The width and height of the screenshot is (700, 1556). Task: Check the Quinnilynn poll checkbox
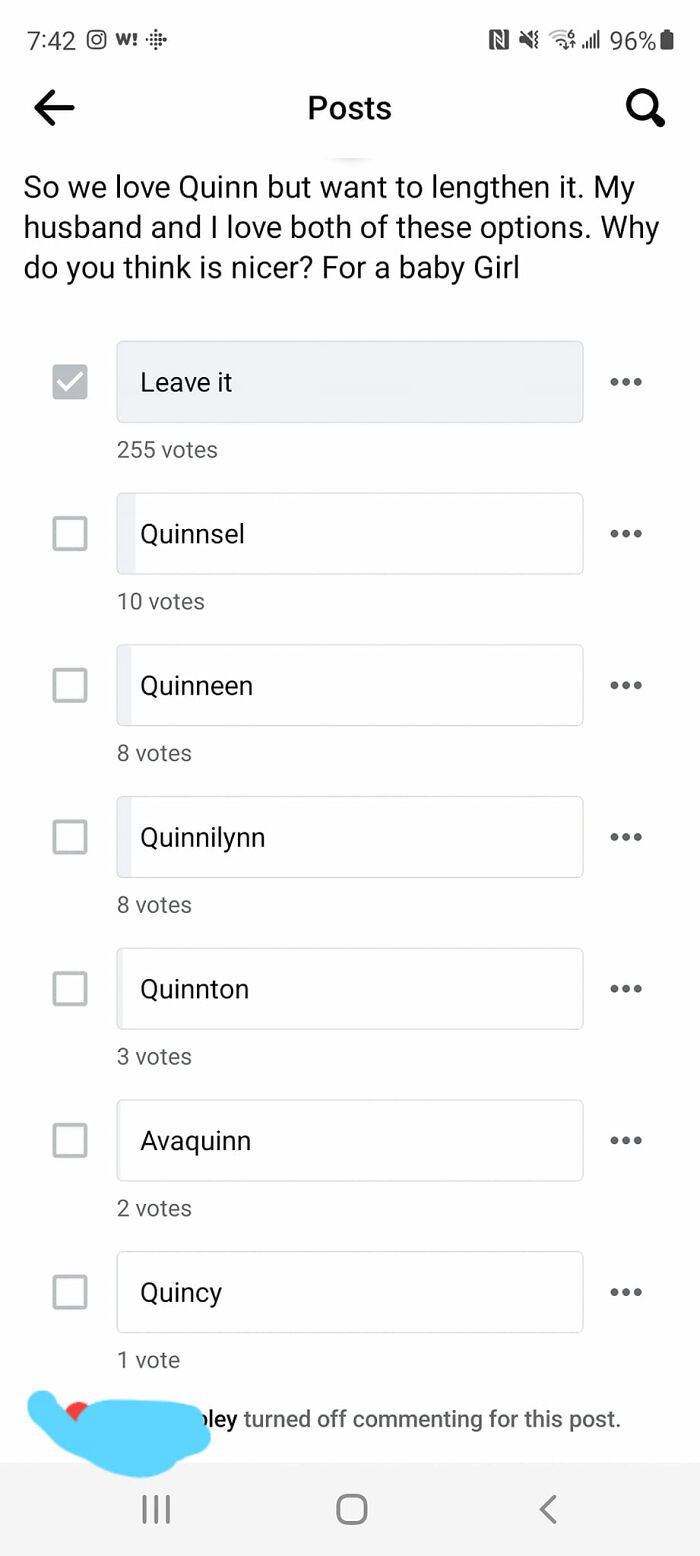point(70,837)
